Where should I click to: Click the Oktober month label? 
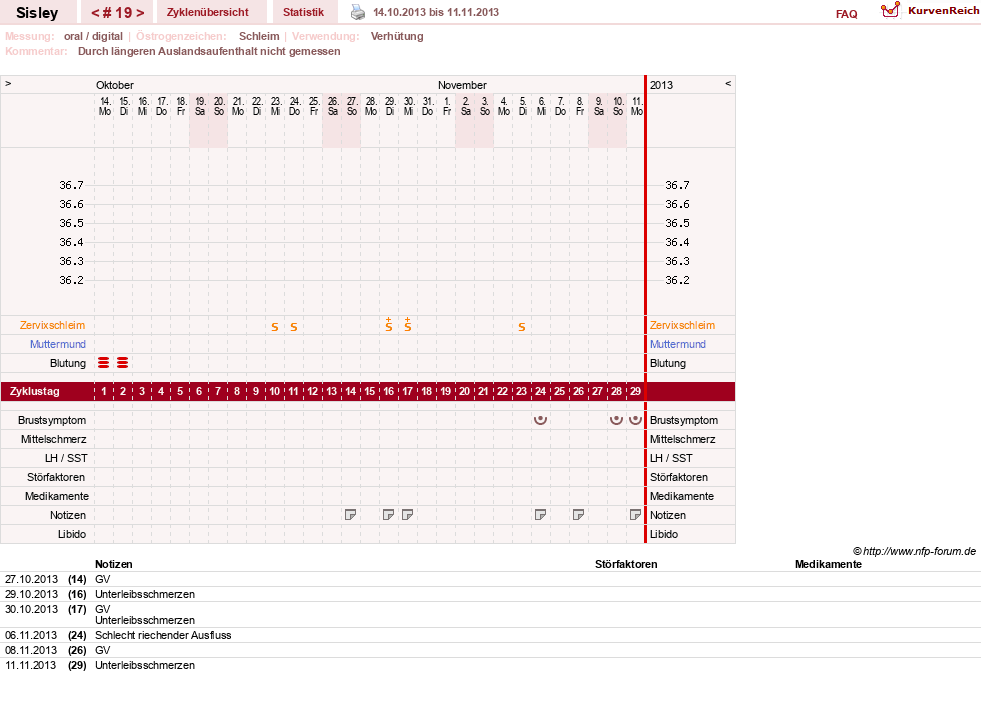pyautogui.click(x=114, y=85)
